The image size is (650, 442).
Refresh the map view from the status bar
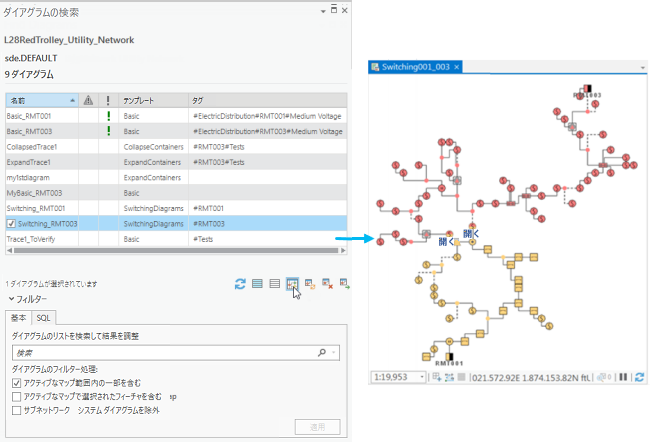639,377
